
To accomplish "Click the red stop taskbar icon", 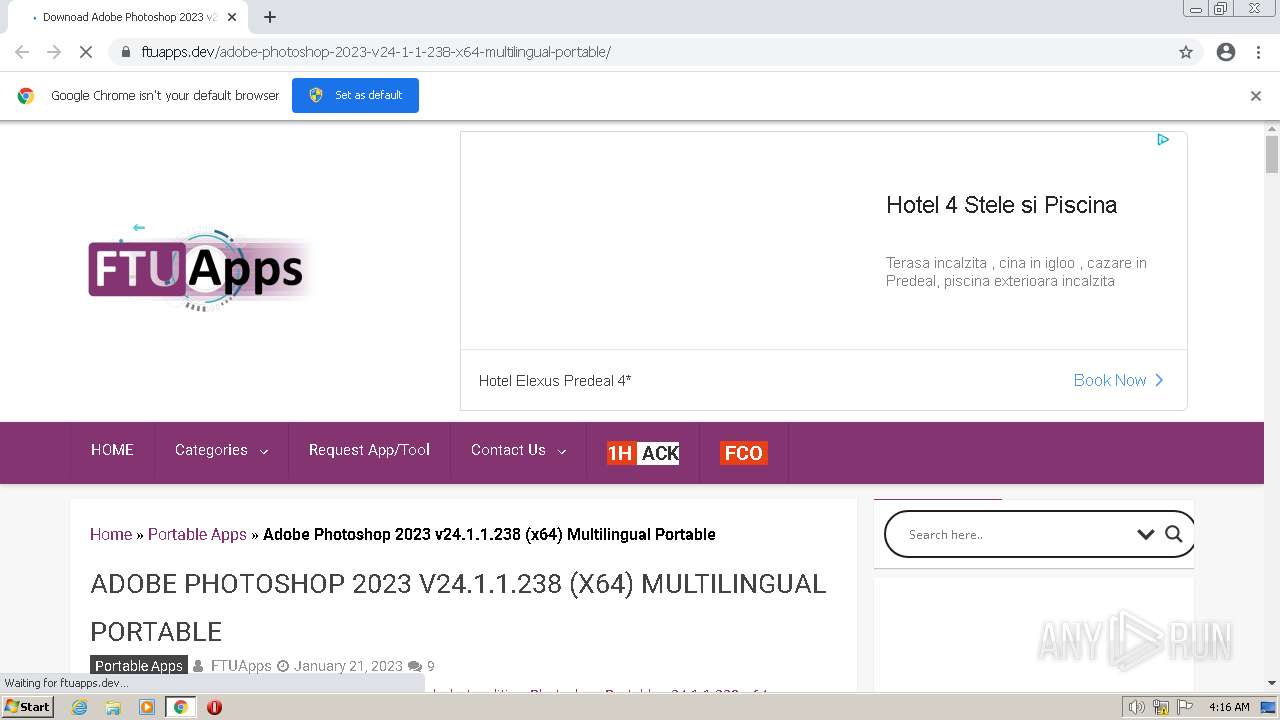I will 214,707.
